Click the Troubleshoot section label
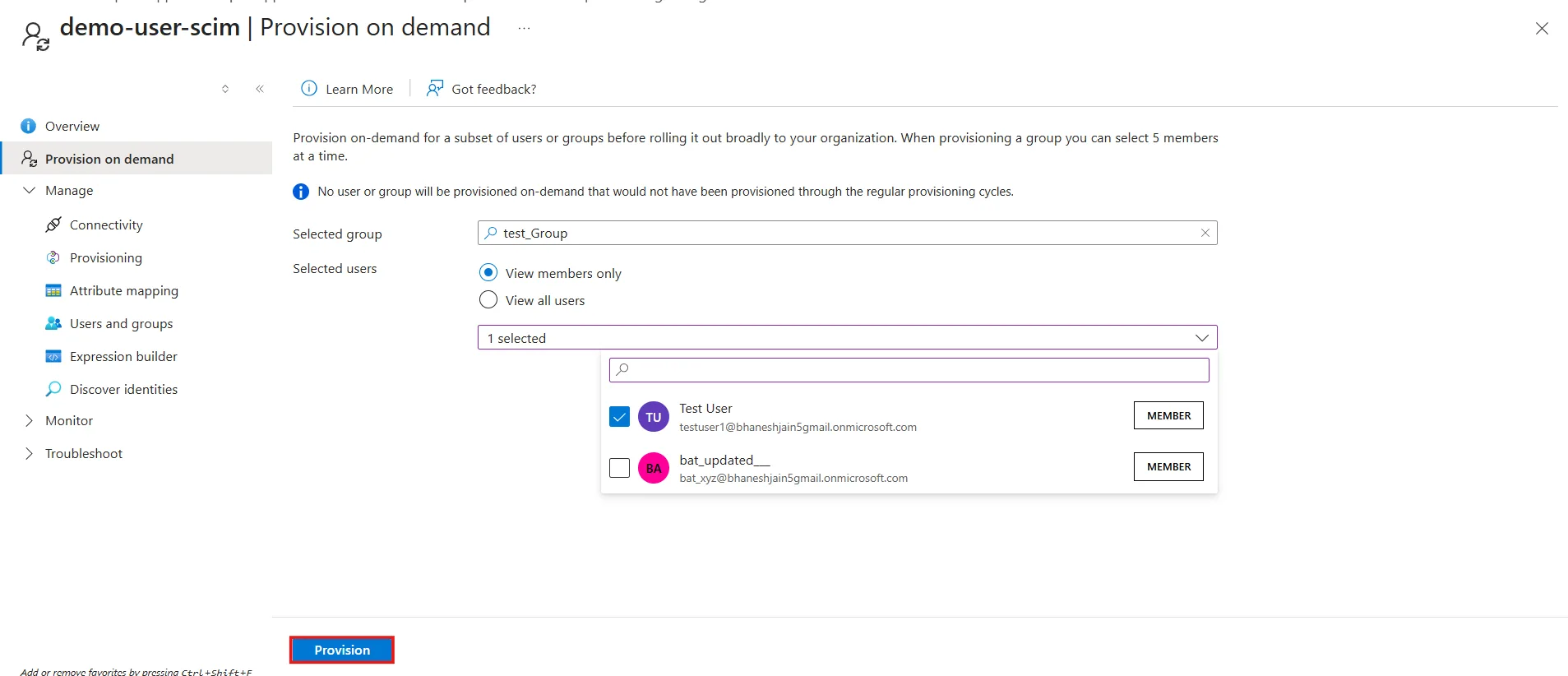Viewport: 1568px width, 676px height. (84, 453)
